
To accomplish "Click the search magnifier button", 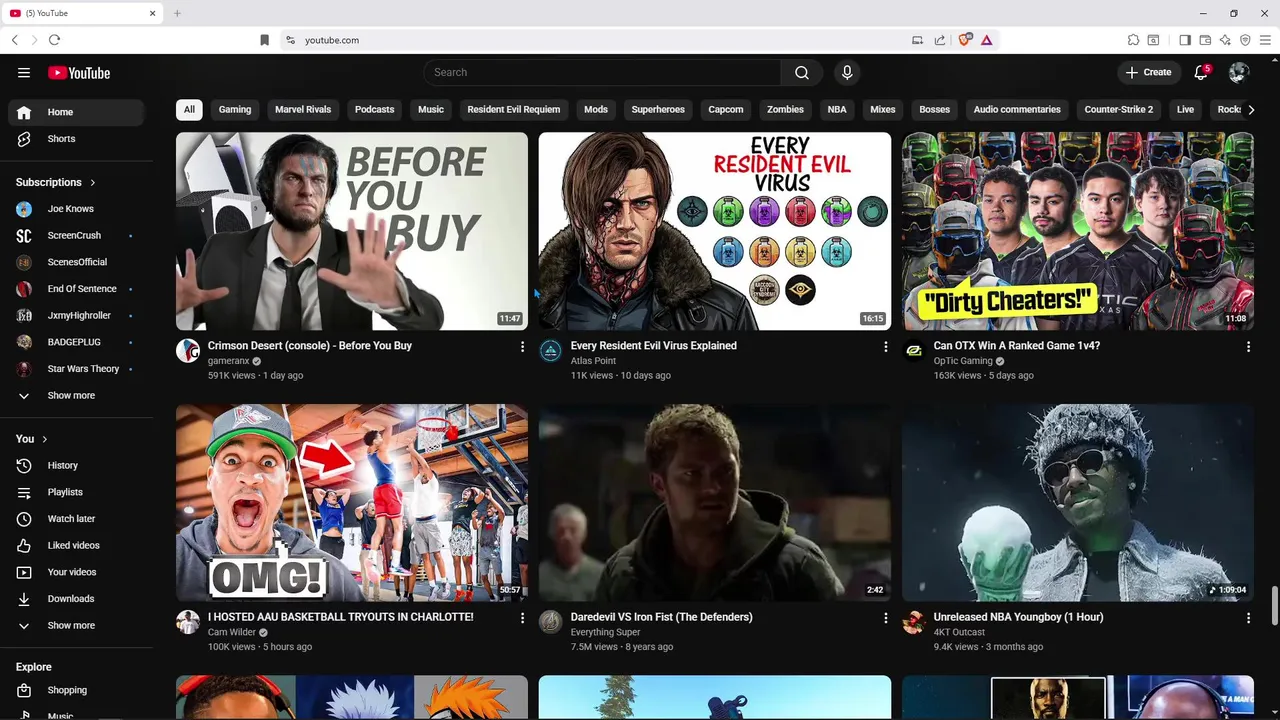I will click(802, 72).
